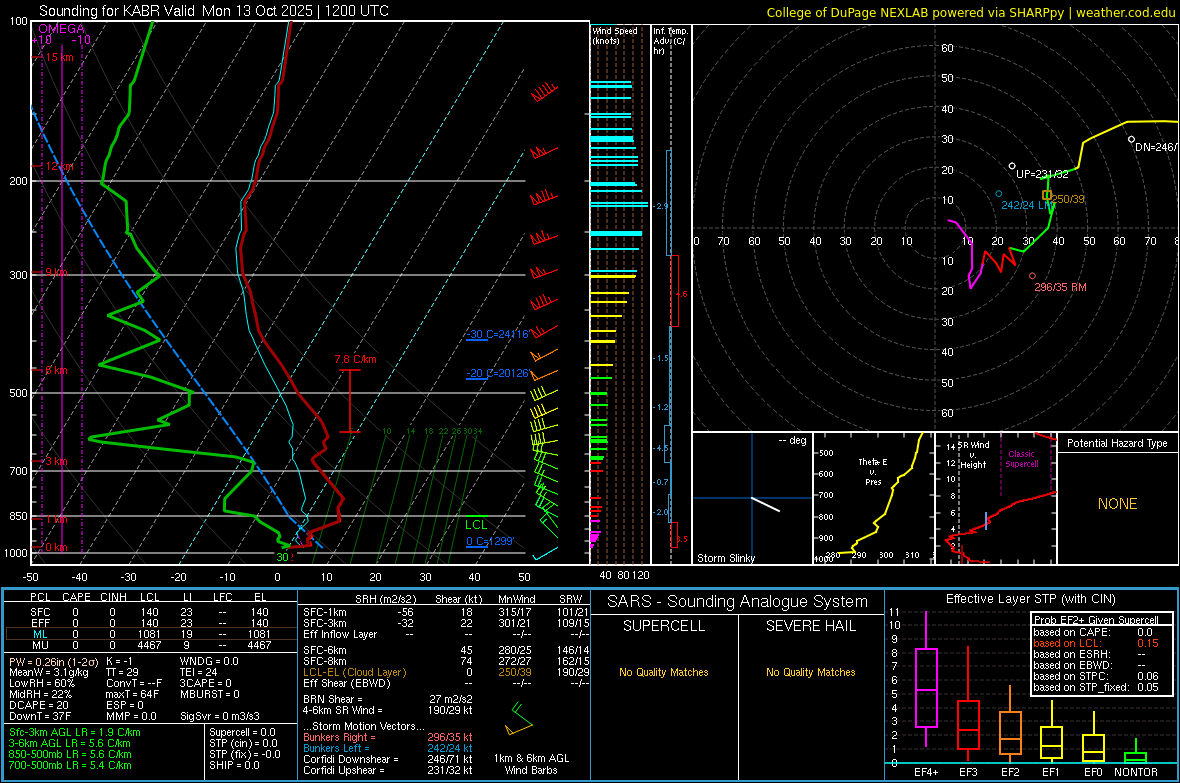Click the College of DuPage NEXLAB credit text
The image size is (1180, 783).
971,12
